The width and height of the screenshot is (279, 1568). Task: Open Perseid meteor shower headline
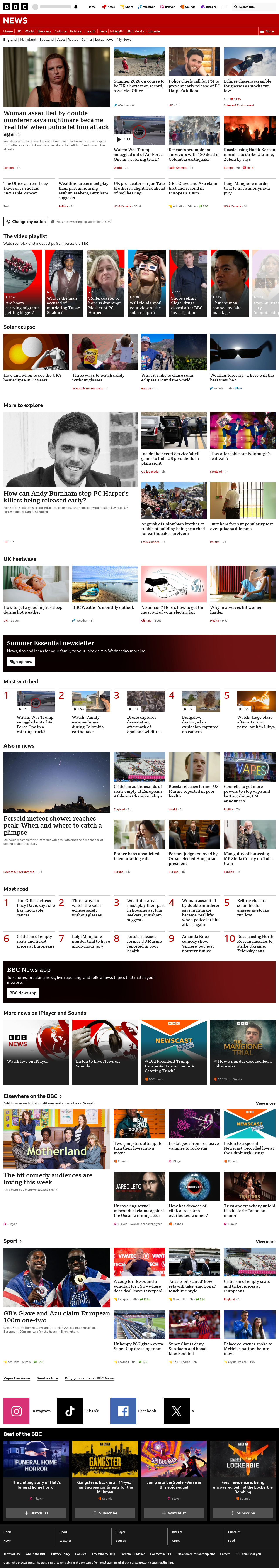pos(53,825)
